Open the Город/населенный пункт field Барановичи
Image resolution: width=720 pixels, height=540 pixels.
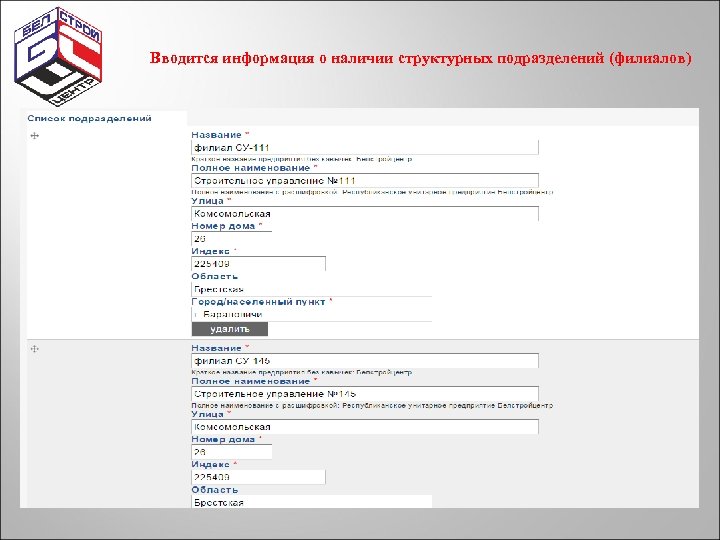[x=311, y=315]
